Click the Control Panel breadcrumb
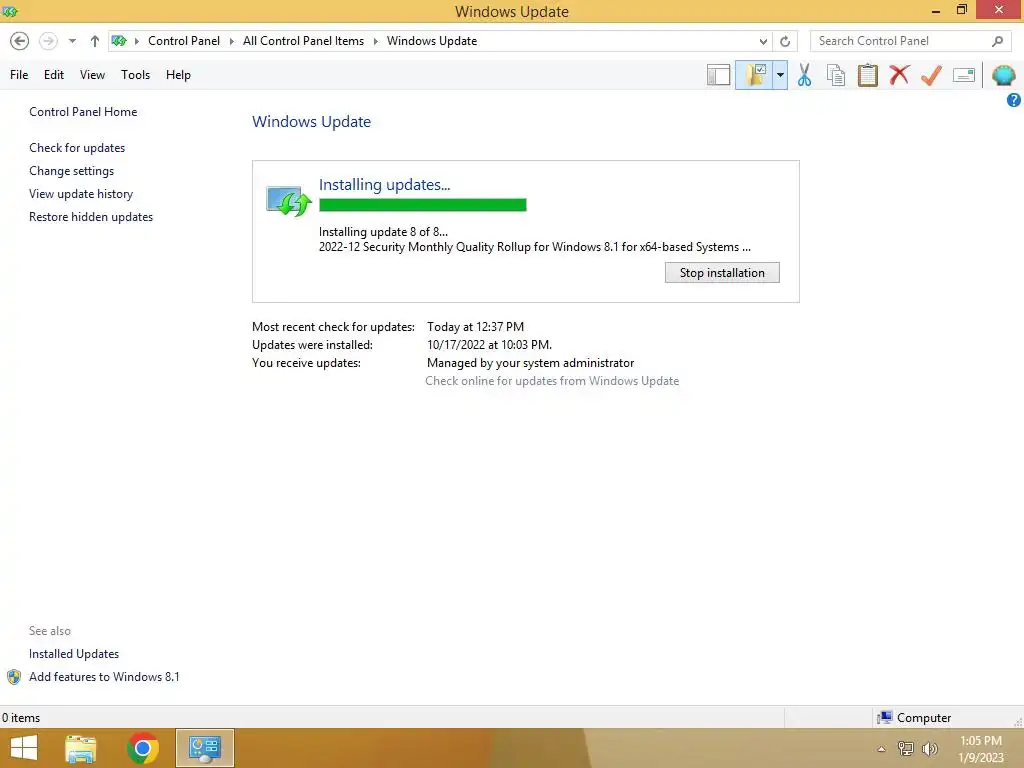 tap(184, 41)
